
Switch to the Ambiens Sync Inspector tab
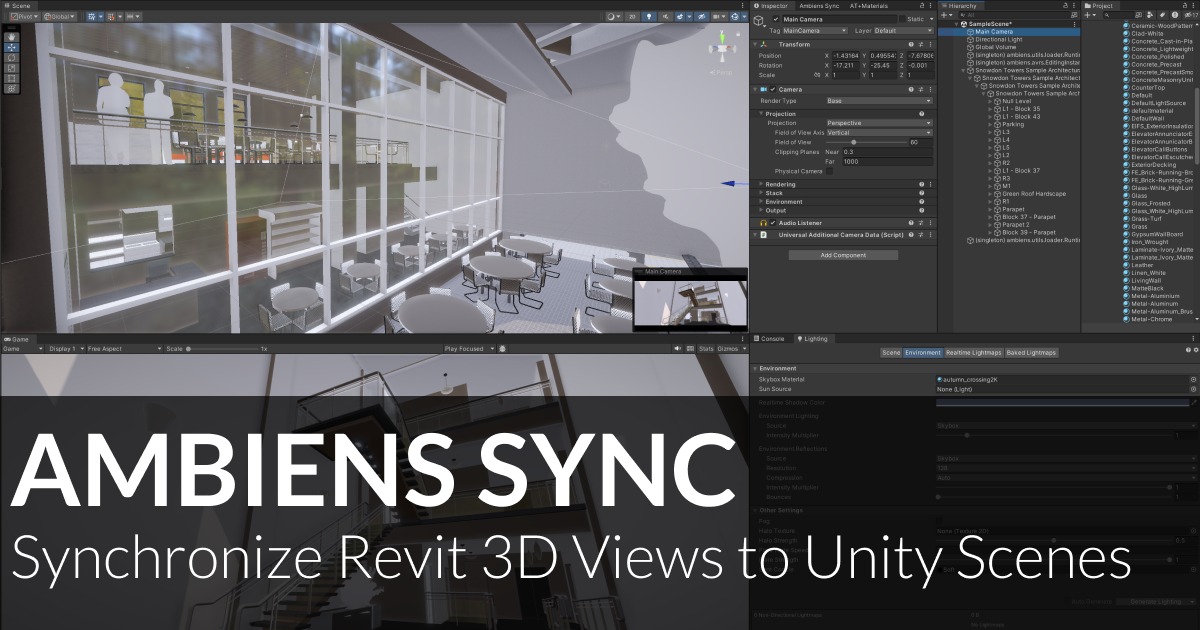pyautogui.click(x=819, y=6)
